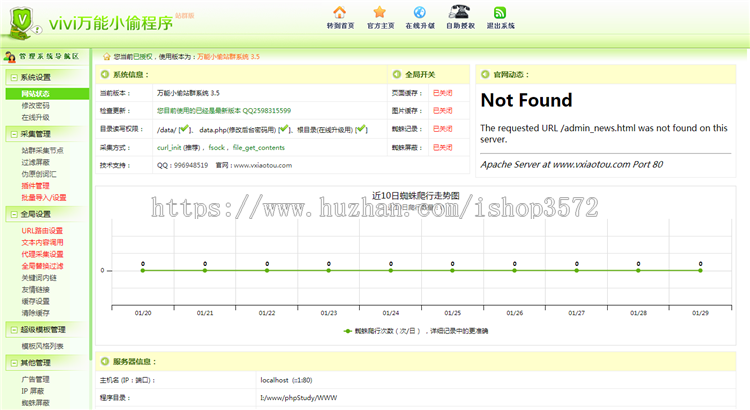Click the 在线升级 globe icon

click(419, 12)
